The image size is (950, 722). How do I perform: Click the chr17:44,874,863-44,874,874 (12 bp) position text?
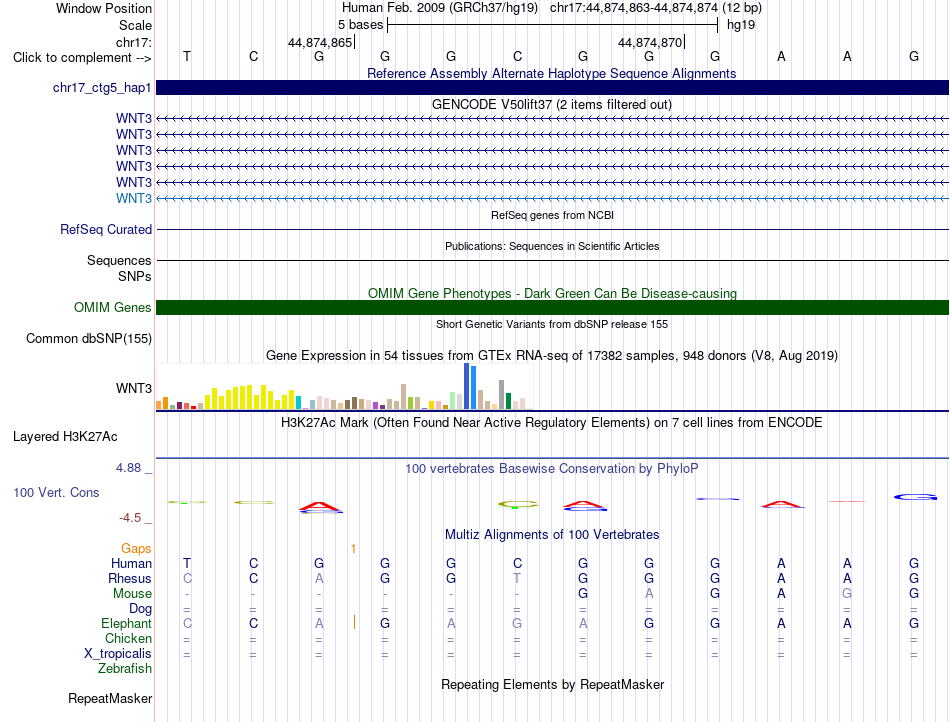[x=656, y=8]
